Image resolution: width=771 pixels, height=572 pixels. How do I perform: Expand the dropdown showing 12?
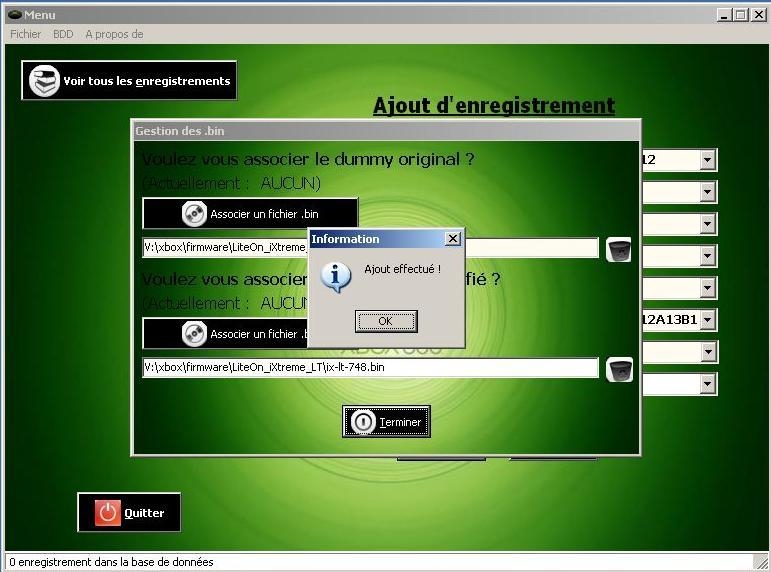[707, 160]
